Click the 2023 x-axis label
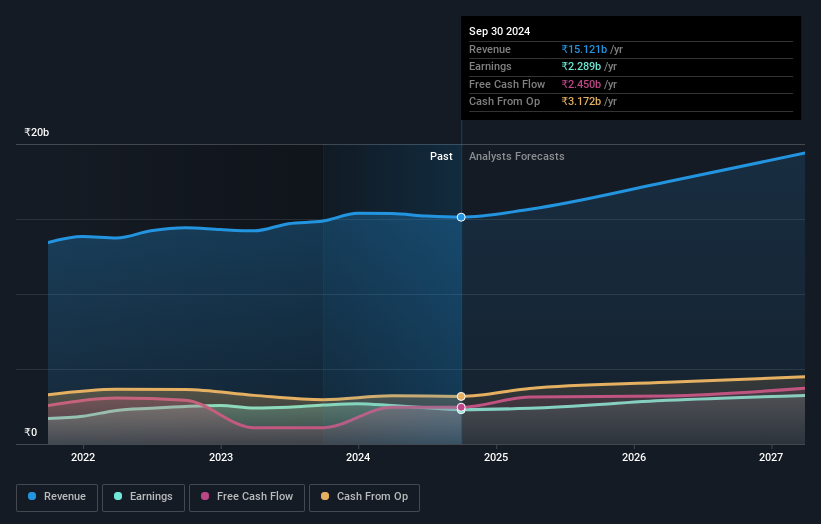The height and width of the screenshot is (524, 821). [x=221, y=458]
